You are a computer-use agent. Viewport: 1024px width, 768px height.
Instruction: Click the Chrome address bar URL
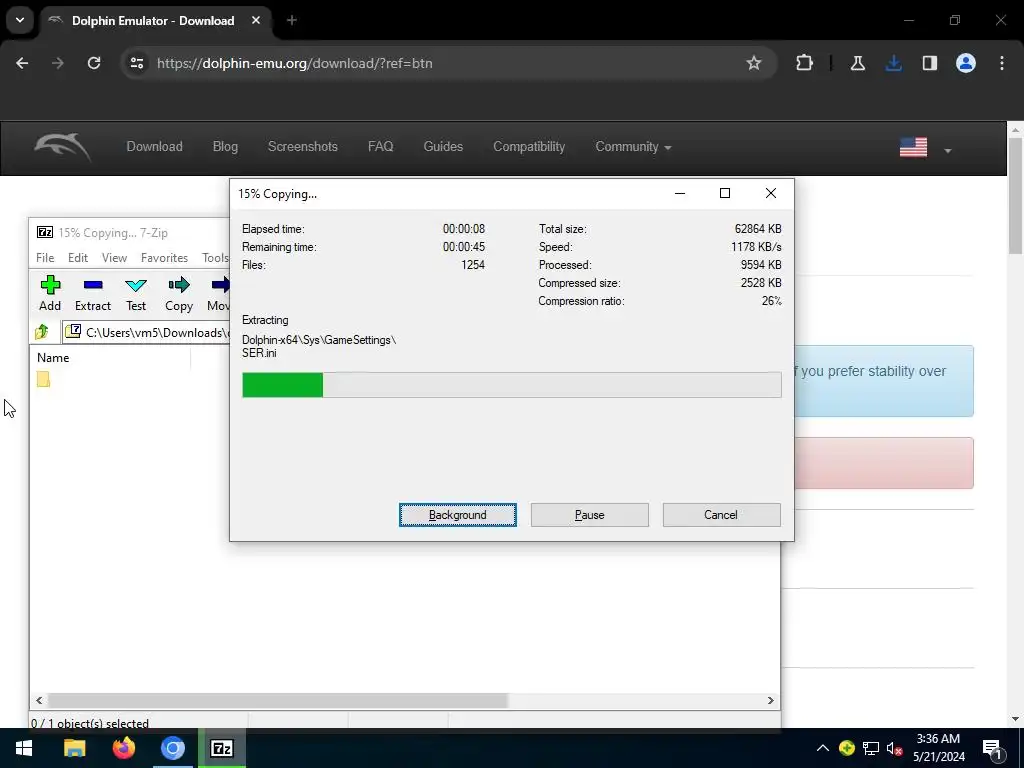click(295, 63)
